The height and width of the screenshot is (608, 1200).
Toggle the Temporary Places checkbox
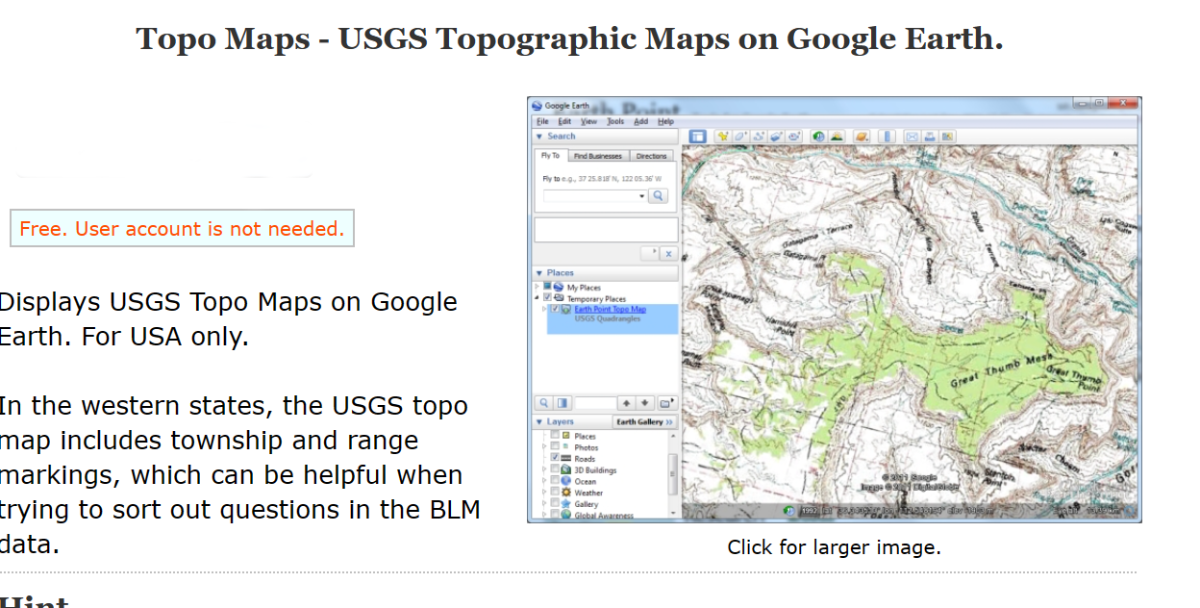(547, 298)
